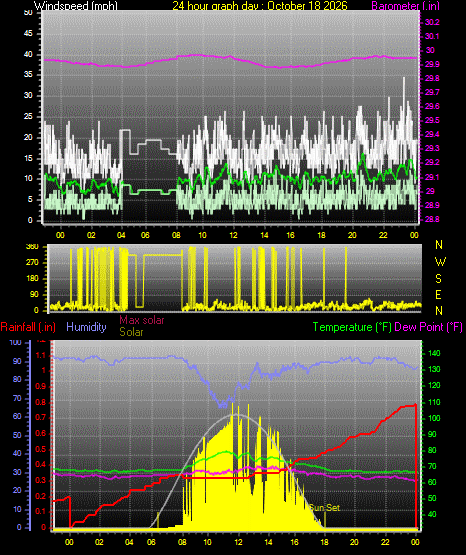Image resolution: width=466 pixels, height=555 pixels.
Task: Click the '29.9' barometer scale value
Action: (x=432, y=64)
